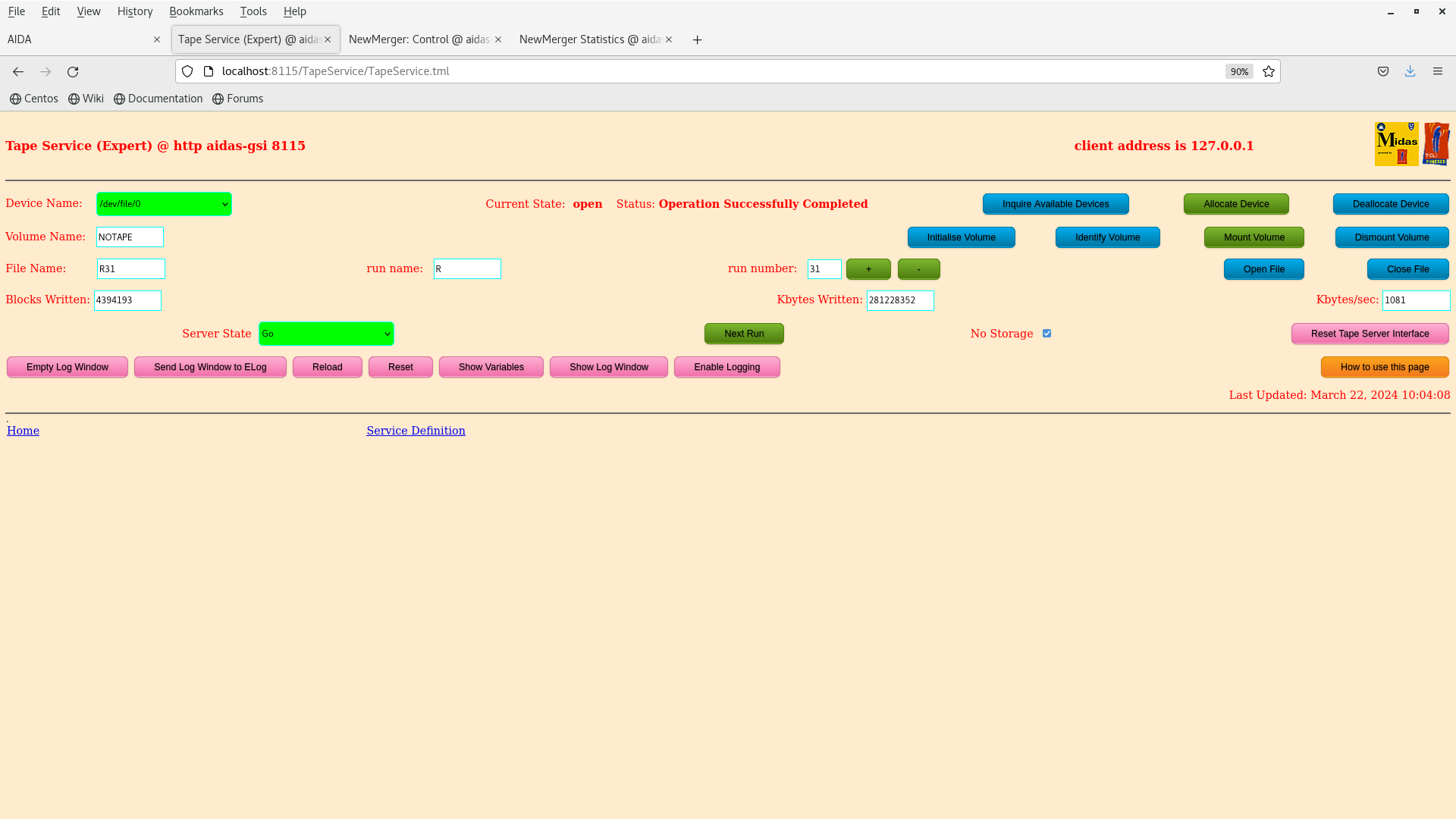Open a new tab with plus icon
This screenshot has width=1456, height=819.
coord(697,39)
